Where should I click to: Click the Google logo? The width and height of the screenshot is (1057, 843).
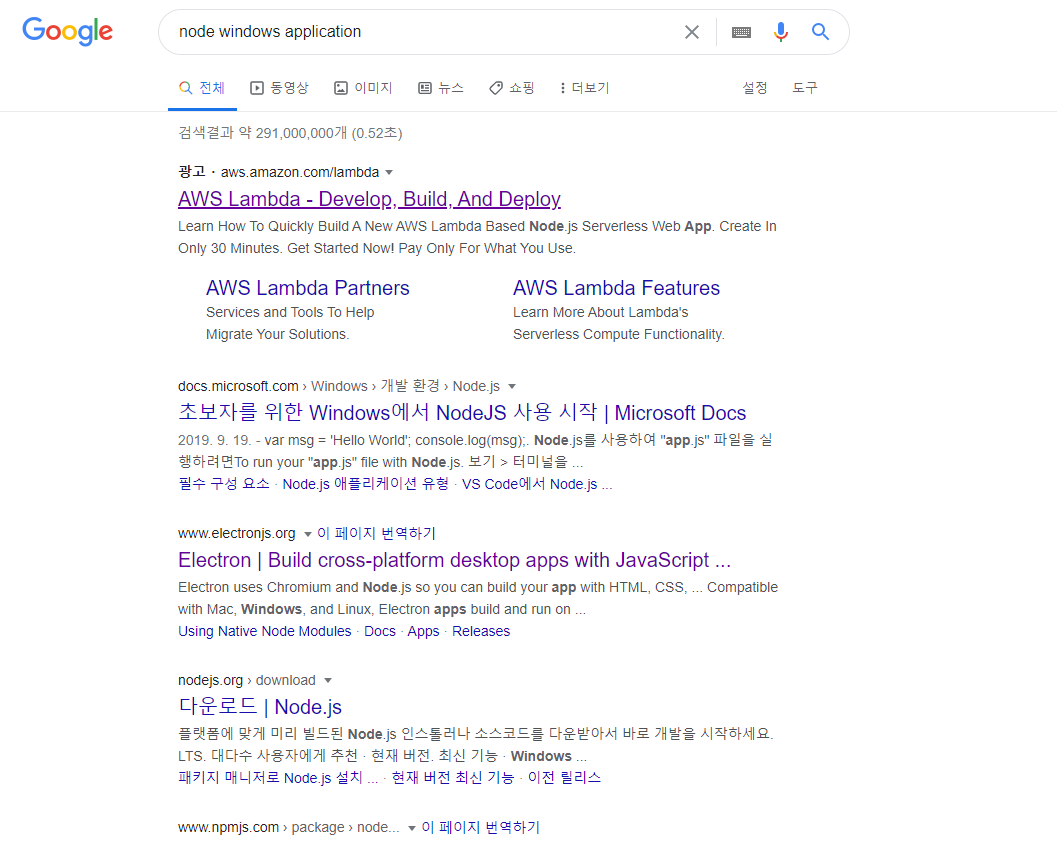67,31
